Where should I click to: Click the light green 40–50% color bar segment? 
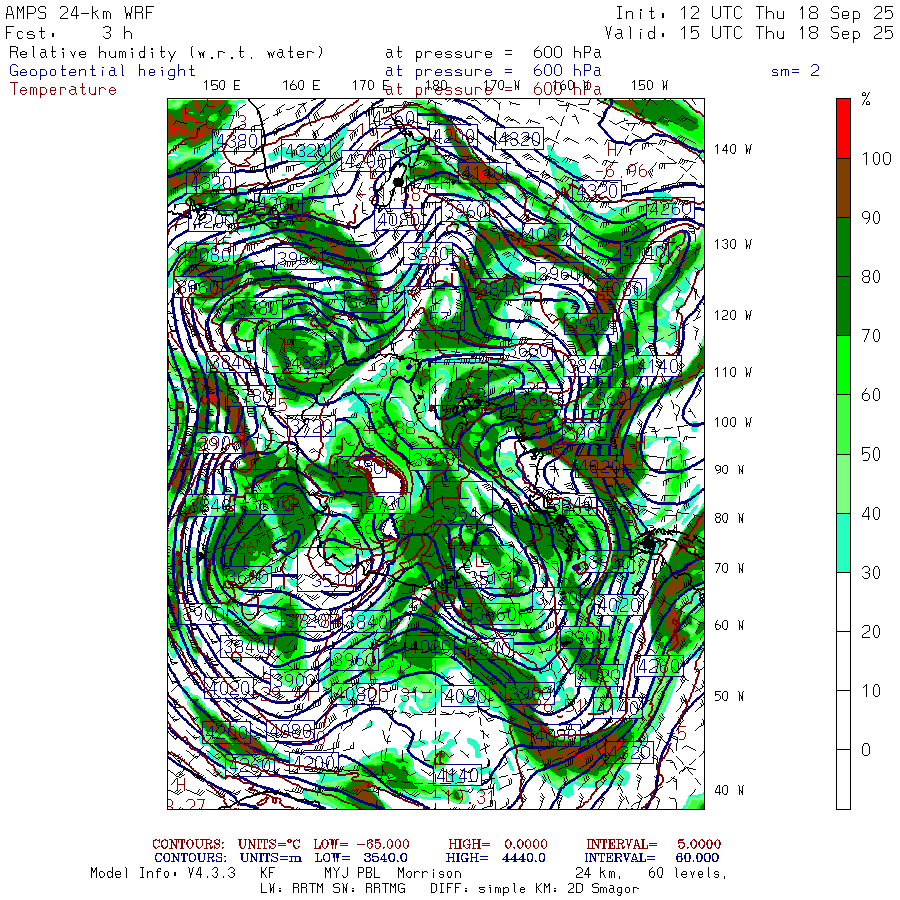843,483
